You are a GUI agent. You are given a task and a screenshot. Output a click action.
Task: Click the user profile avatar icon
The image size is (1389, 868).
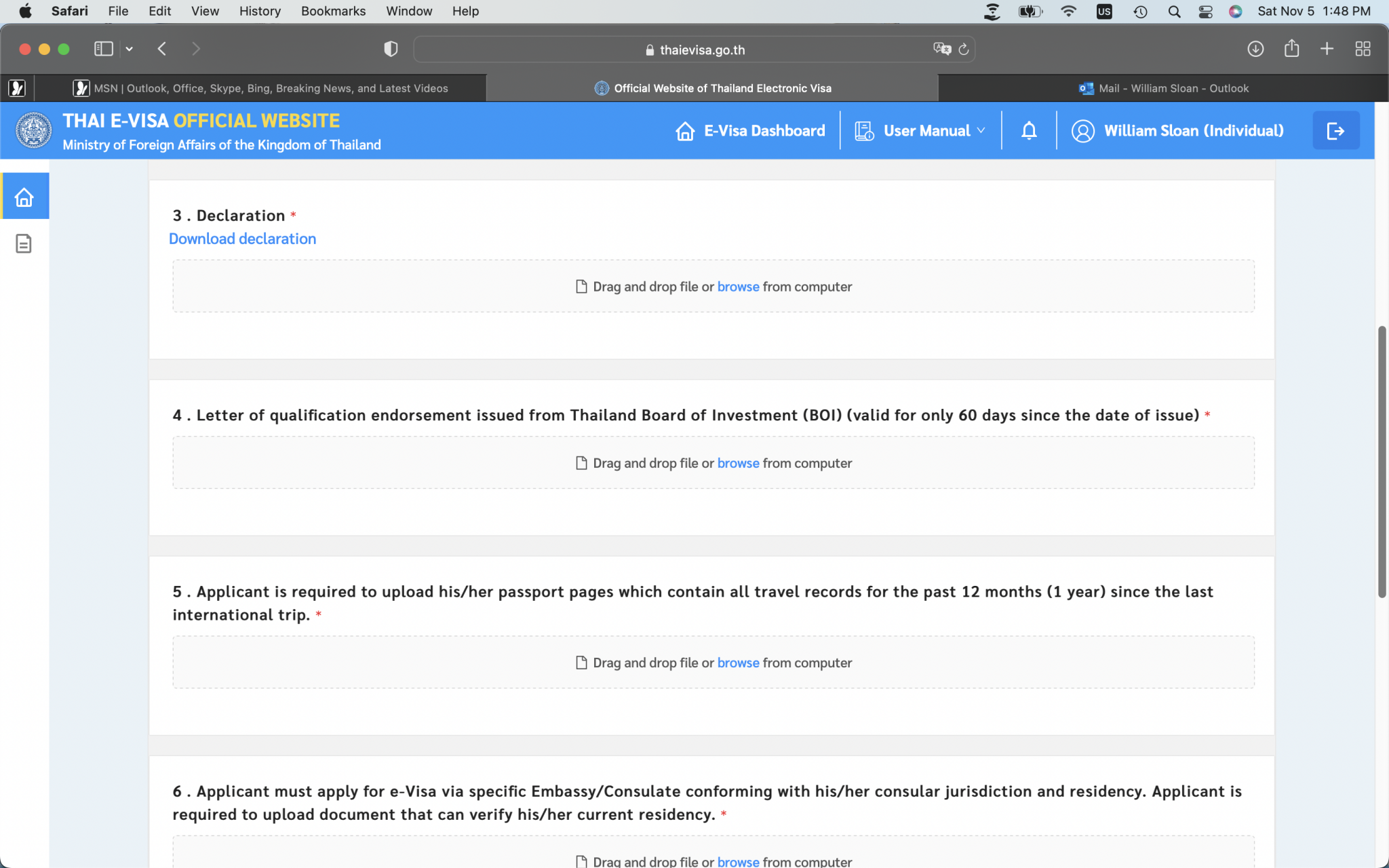[x=1082, y=131]
